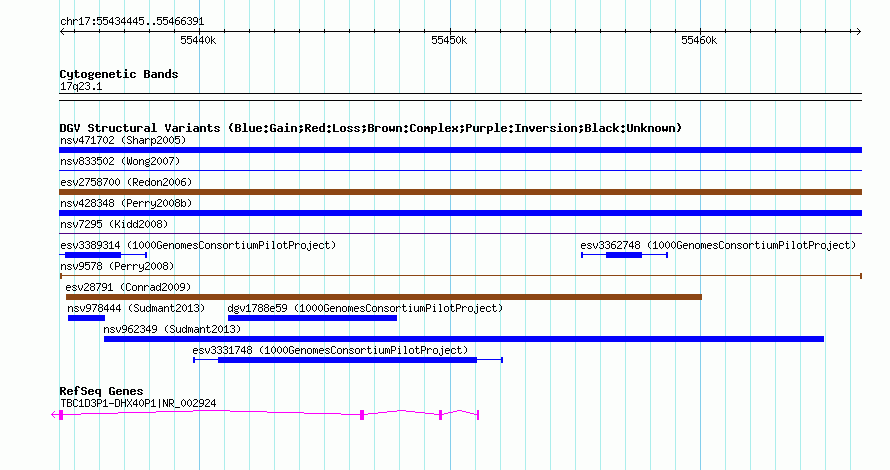The width and height of the screenshot is (890, 470).
Task: Open the esv3389314 variant label
Action: click(198, 245)
